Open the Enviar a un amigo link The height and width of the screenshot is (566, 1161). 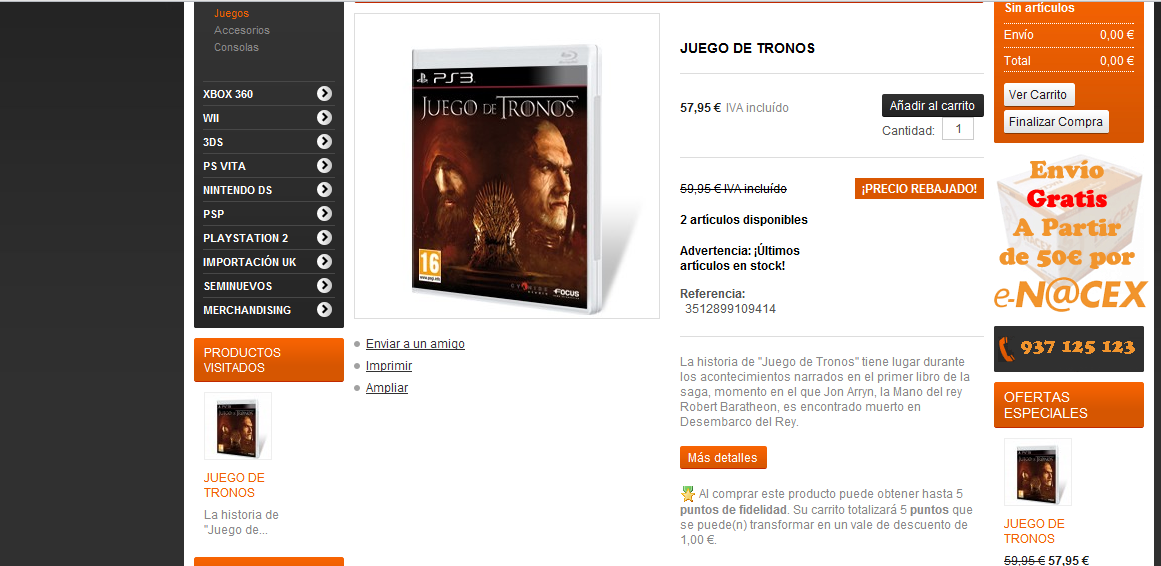(x=415, y=344)
